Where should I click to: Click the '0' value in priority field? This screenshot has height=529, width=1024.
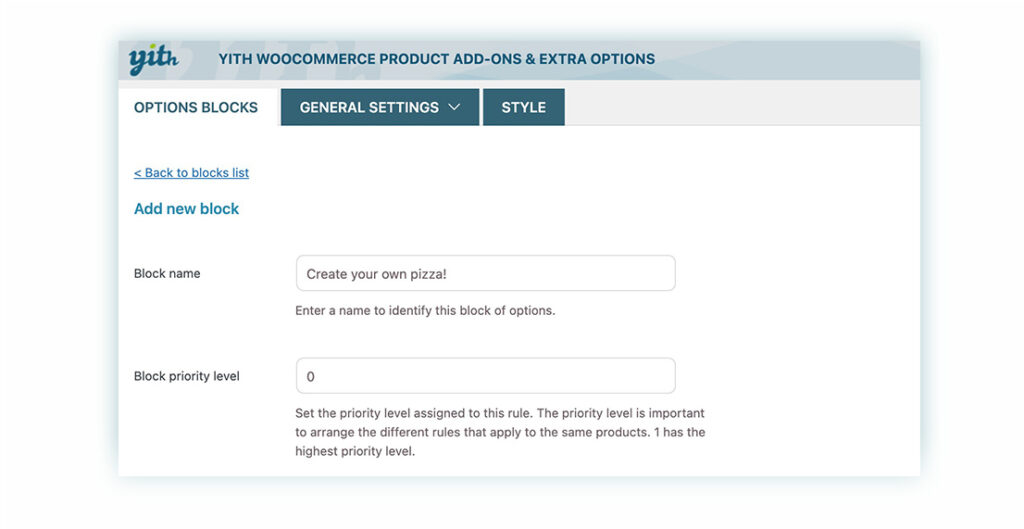310,377
